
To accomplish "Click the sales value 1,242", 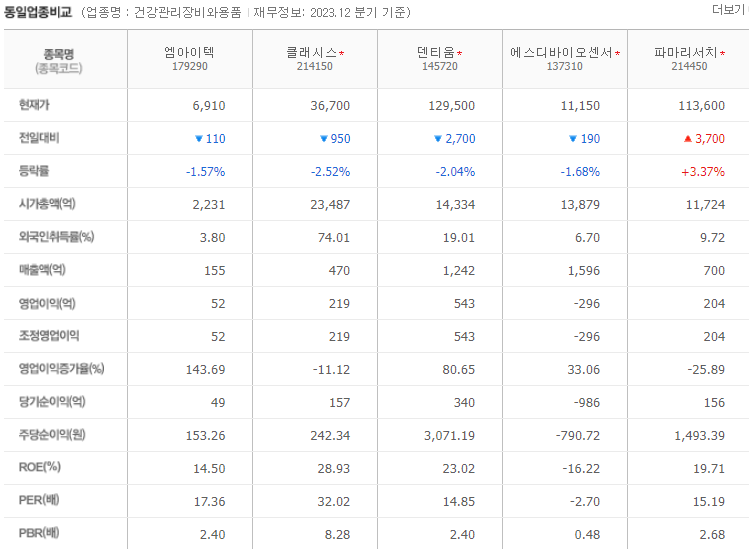I will click(459, 270).
